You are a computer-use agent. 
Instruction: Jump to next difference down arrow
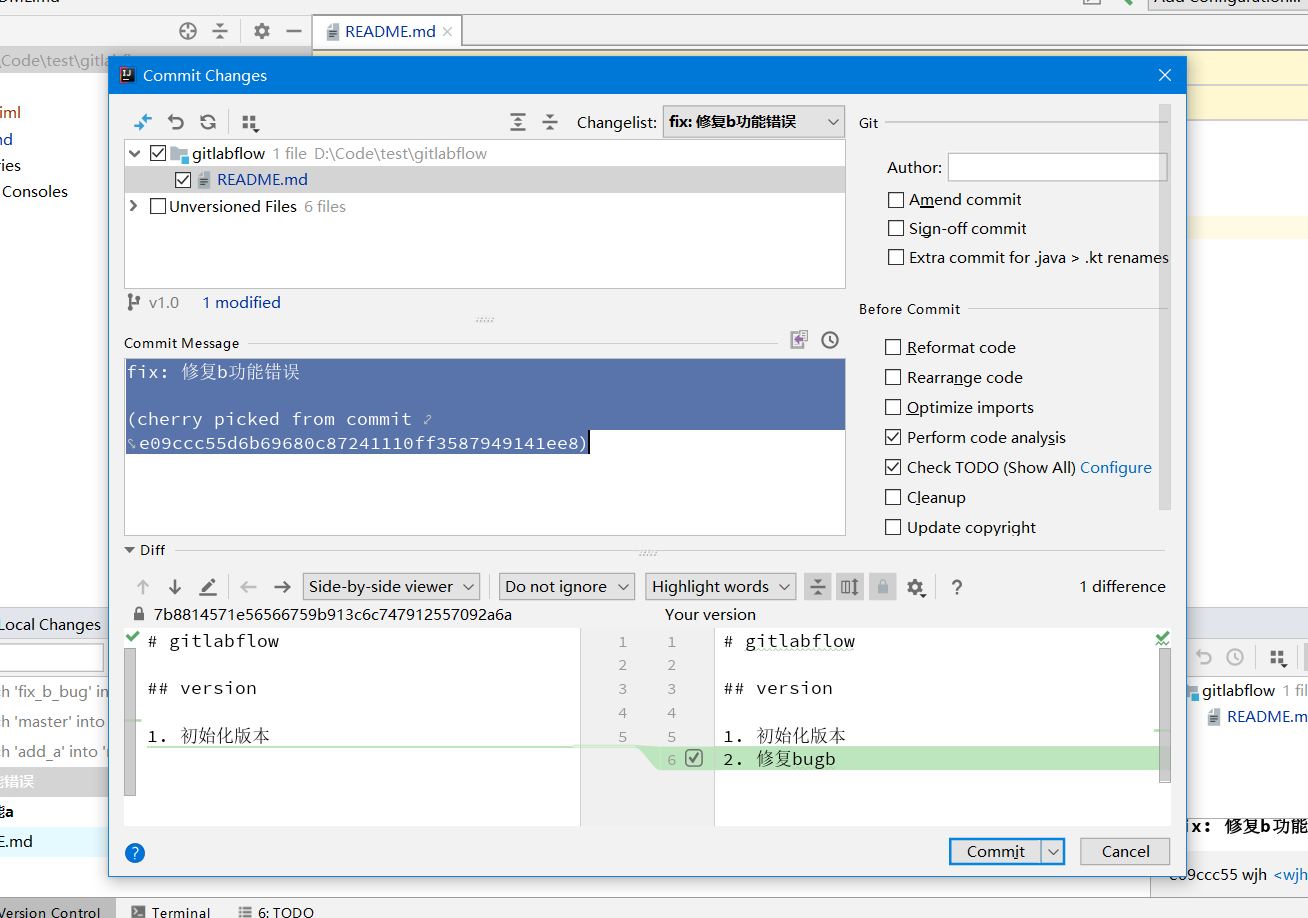(x=175, y=587)
